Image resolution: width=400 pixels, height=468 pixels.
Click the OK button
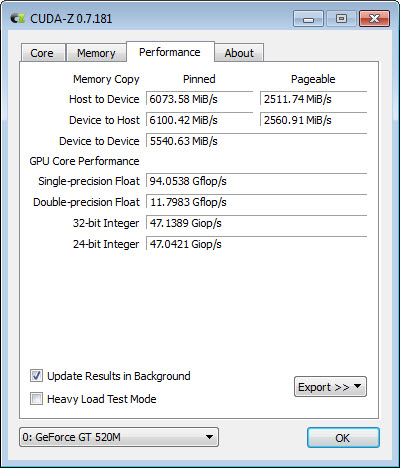coord(343,437)
